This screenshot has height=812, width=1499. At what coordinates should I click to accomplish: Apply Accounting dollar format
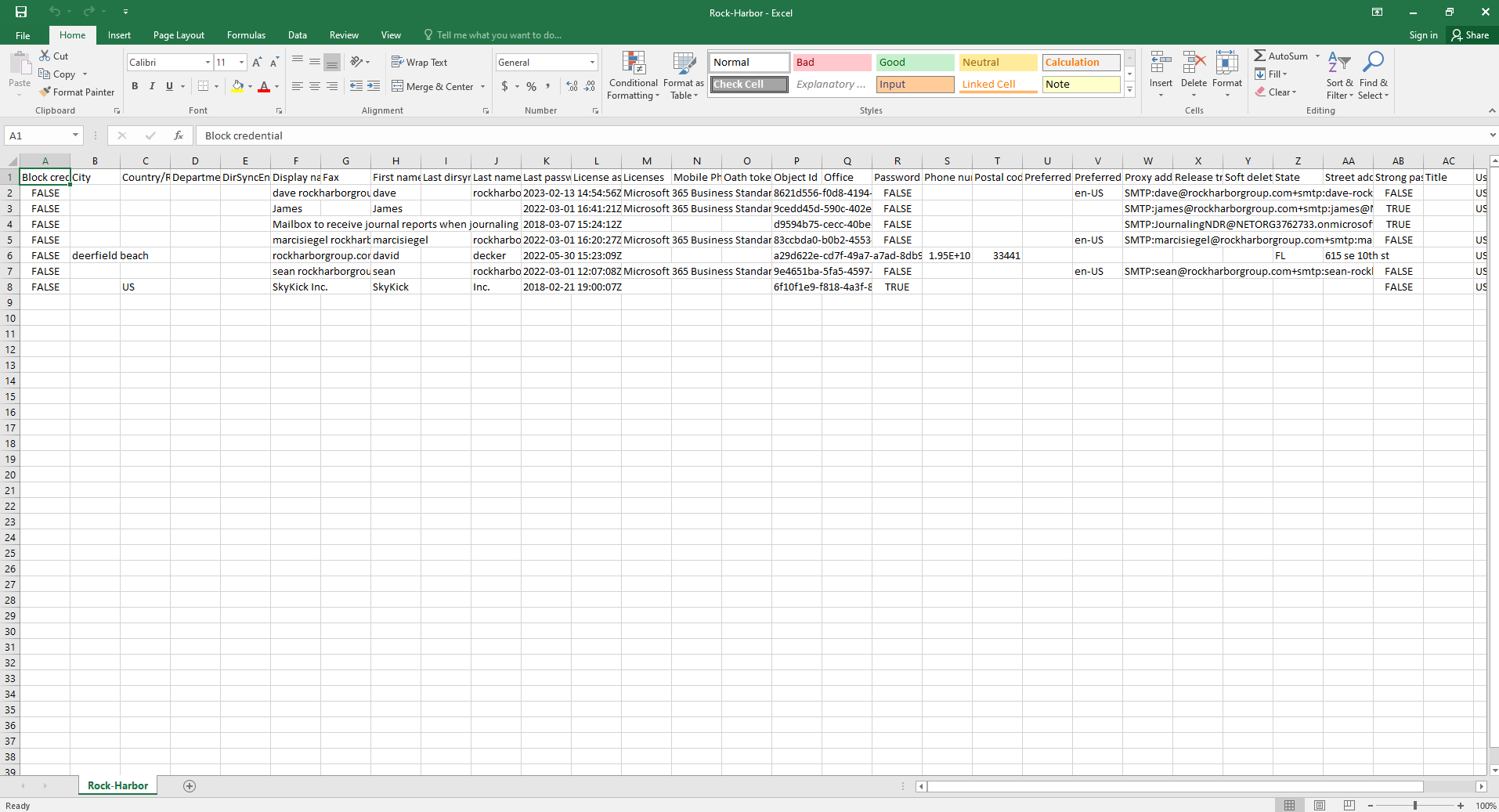pyautogui.click(x=505, y=86)
